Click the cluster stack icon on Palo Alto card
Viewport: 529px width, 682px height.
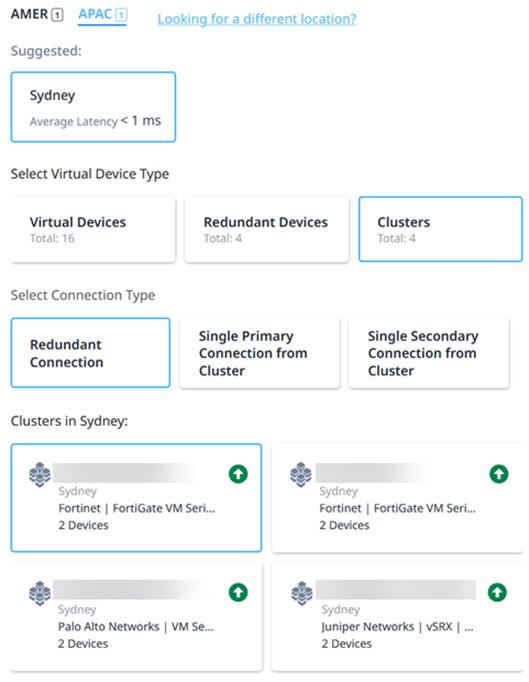40,593
